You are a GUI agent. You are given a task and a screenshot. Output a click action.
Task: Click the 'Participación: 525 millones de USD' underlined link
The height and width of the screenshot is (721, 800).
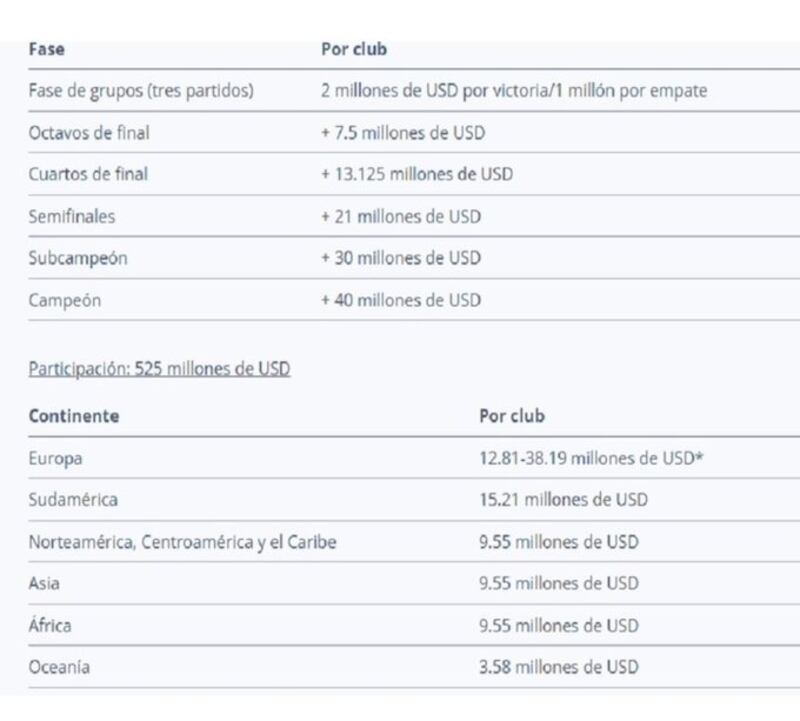159,369
